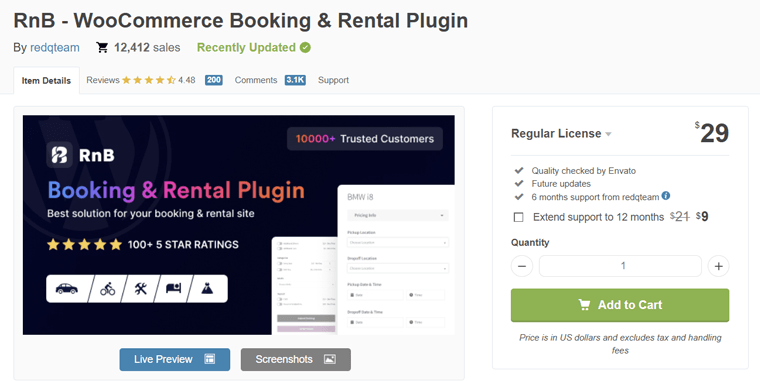Click the $29 price text
This screenshot has height=381, width=760.
tap(712, 133)
